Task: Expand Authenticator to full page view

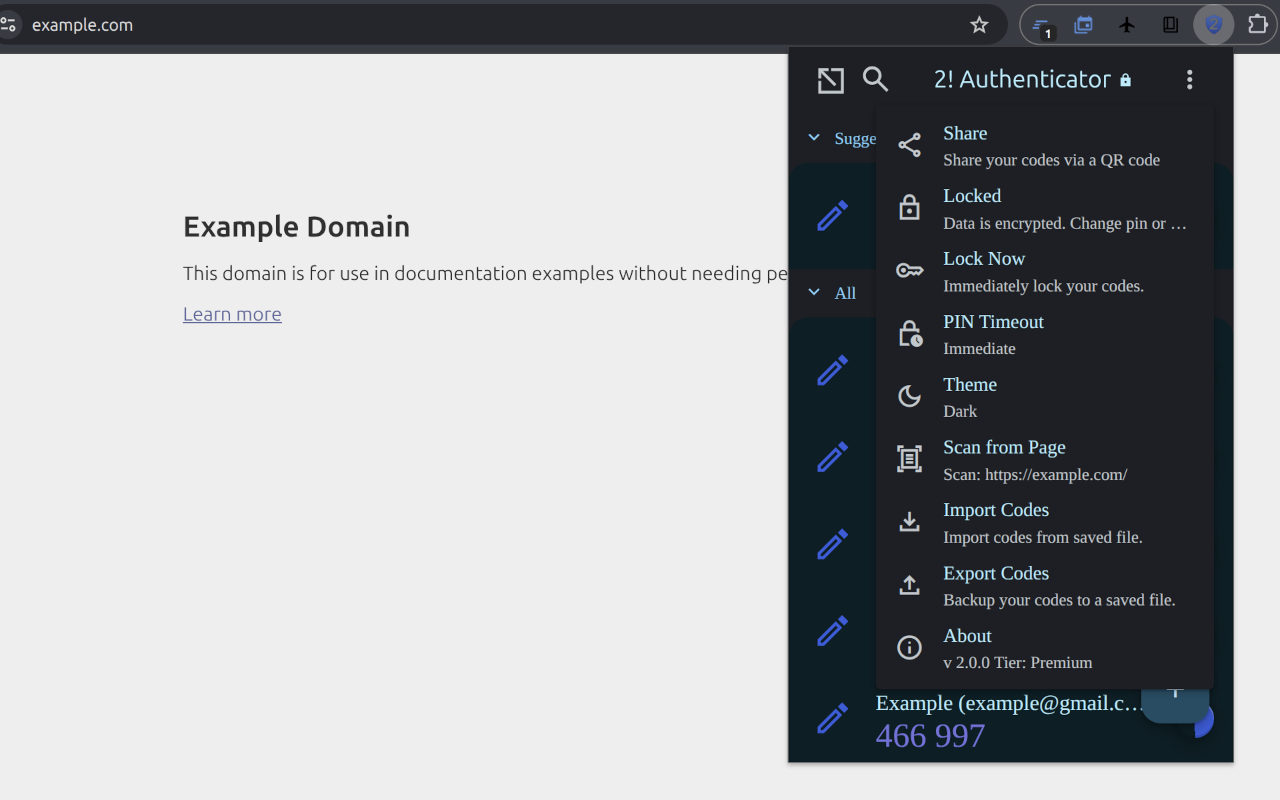Action: click(x=830, y=79)
